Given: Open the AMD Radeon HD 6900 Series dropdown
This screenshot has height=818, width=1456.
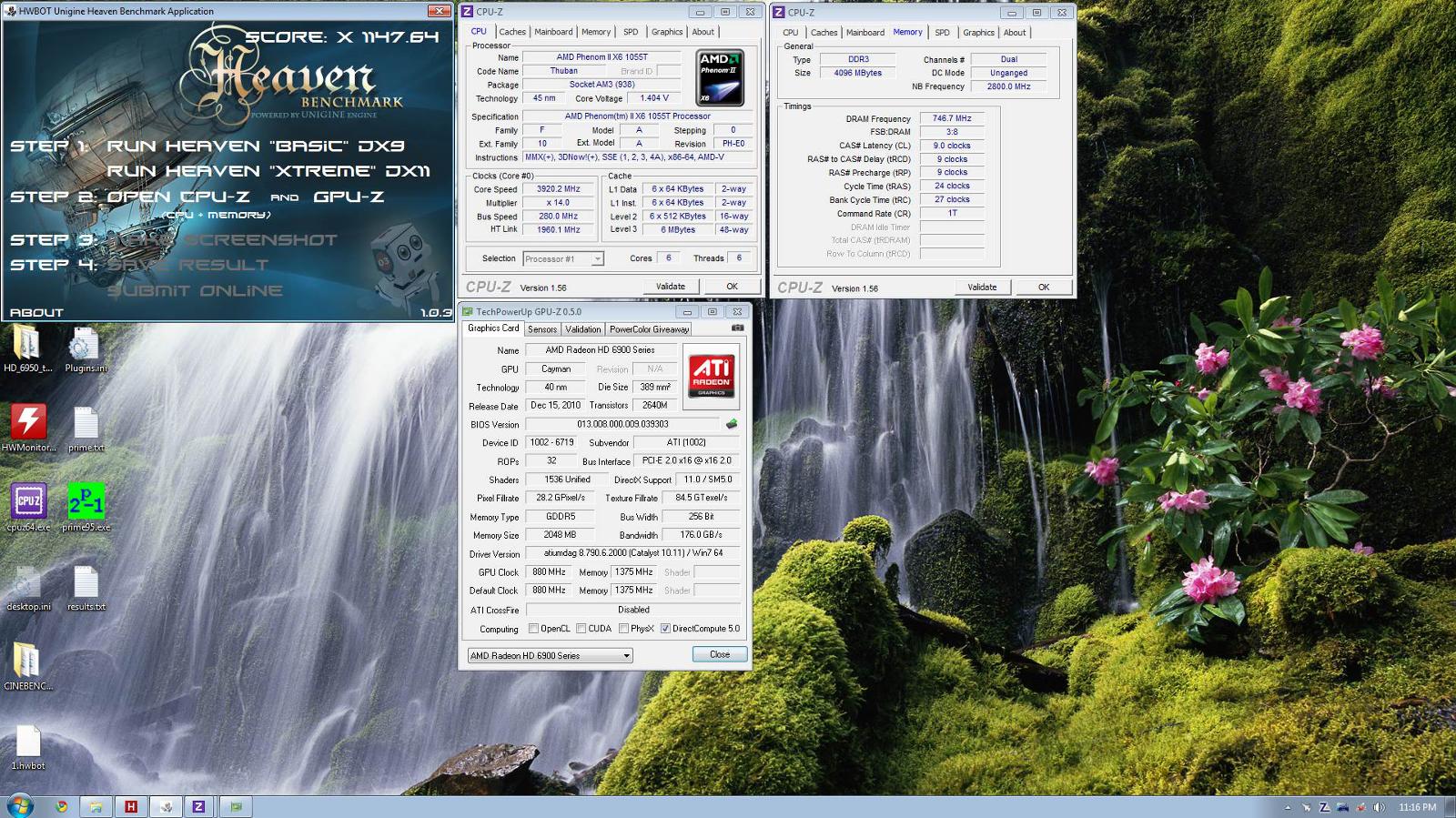Looking at the screenshot, I should (x=550, y=655).
